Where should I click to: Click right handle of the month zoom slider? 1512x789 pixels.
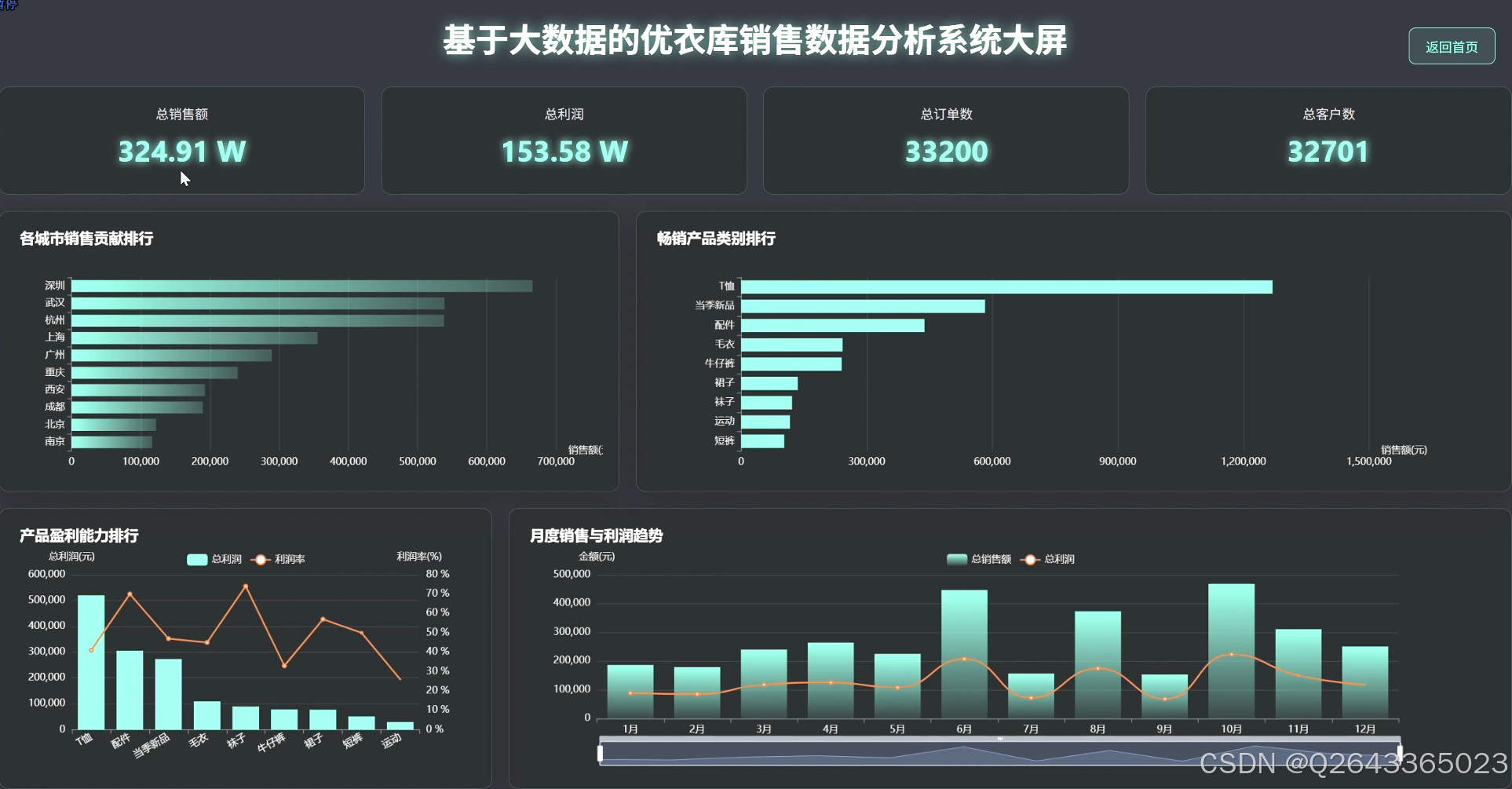(x=1400, y=753)
